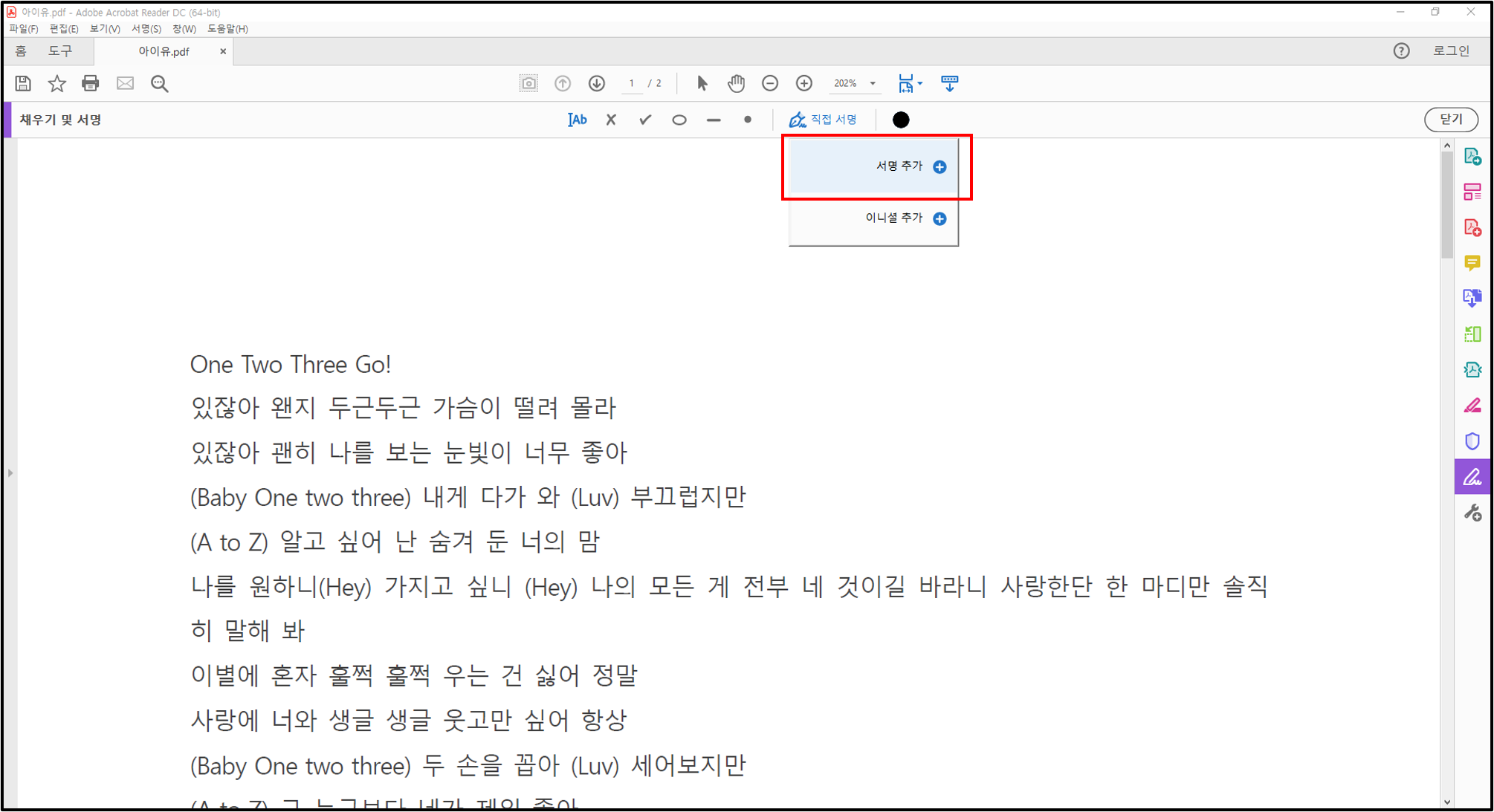Image resolution: width=1494 pixels, height=812 pixels.
Task: Expand the left navigation pane
Action: pyautogui.click(x=10, y=472)
